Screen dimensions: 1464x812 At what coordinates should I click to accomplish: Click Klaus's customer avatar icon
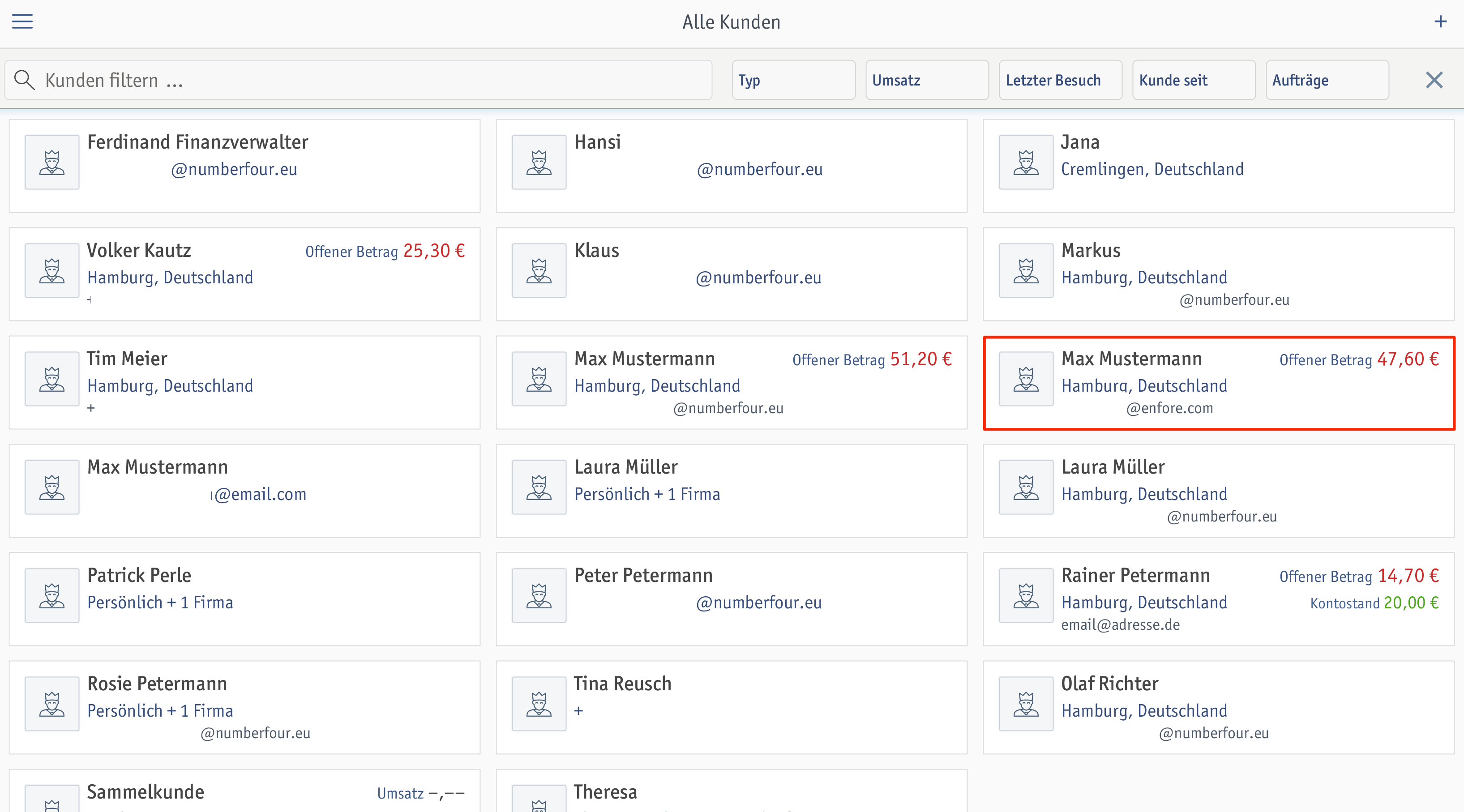tap(539, 270)
